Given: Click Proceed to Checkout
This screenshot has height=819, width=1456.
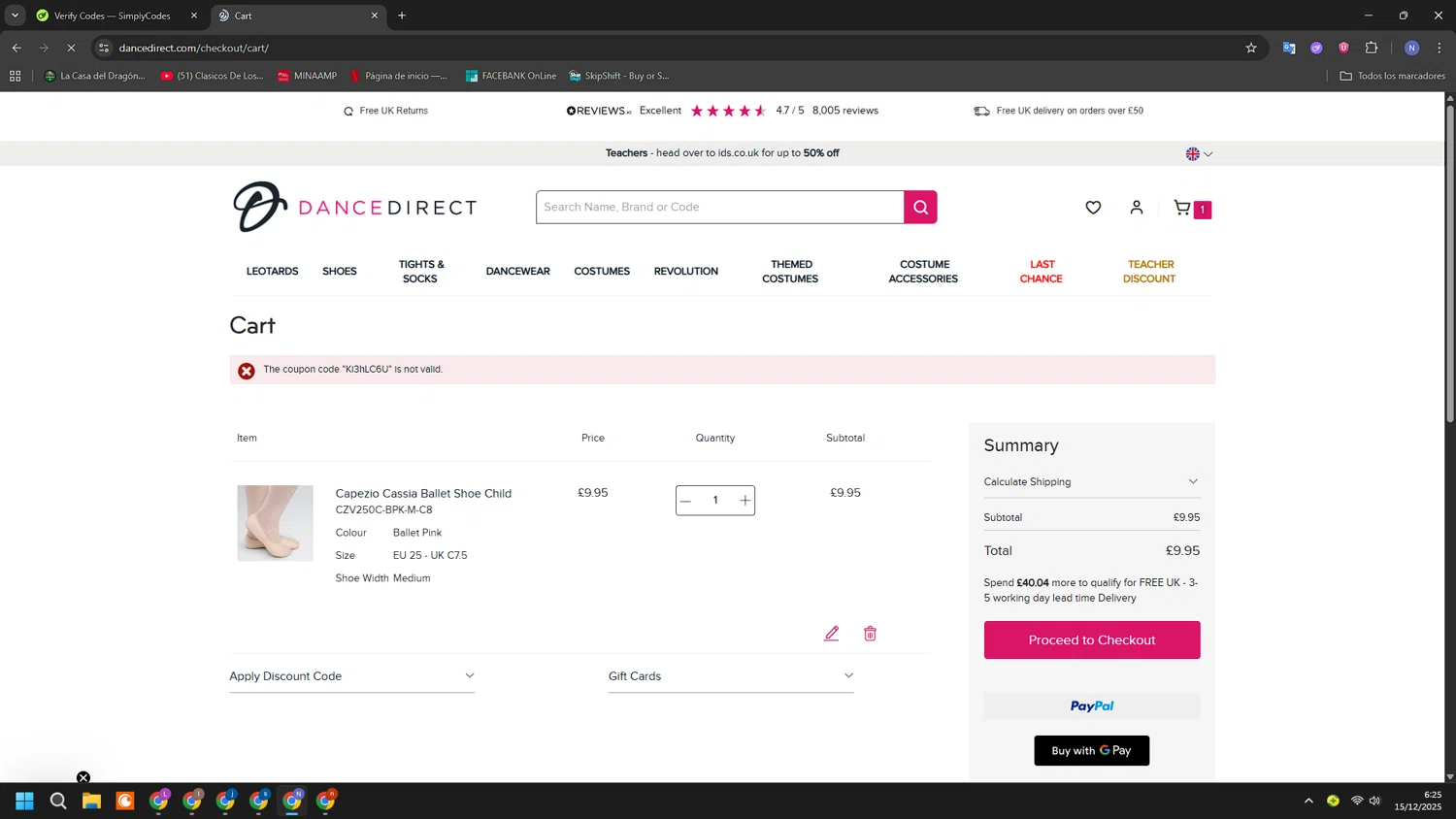Looking at the screenshot, I should click(x=1092, y=640).
